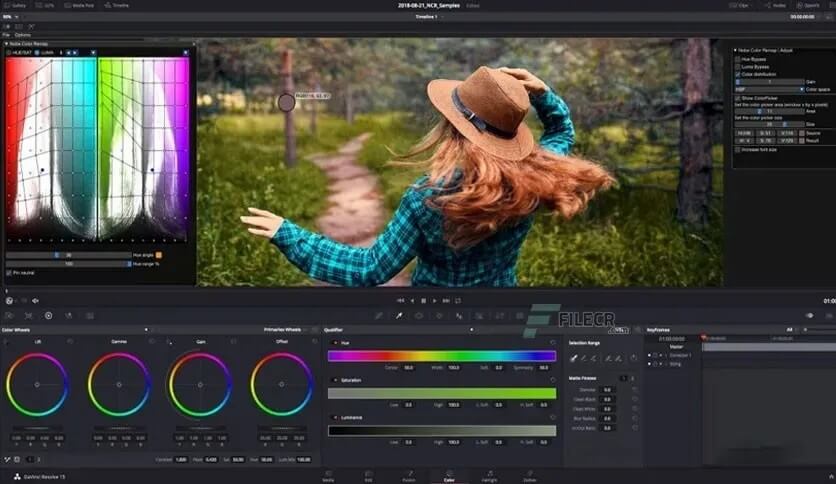Adjust the Hue angle slider
836x484 pixels.
tap(68, 255)
